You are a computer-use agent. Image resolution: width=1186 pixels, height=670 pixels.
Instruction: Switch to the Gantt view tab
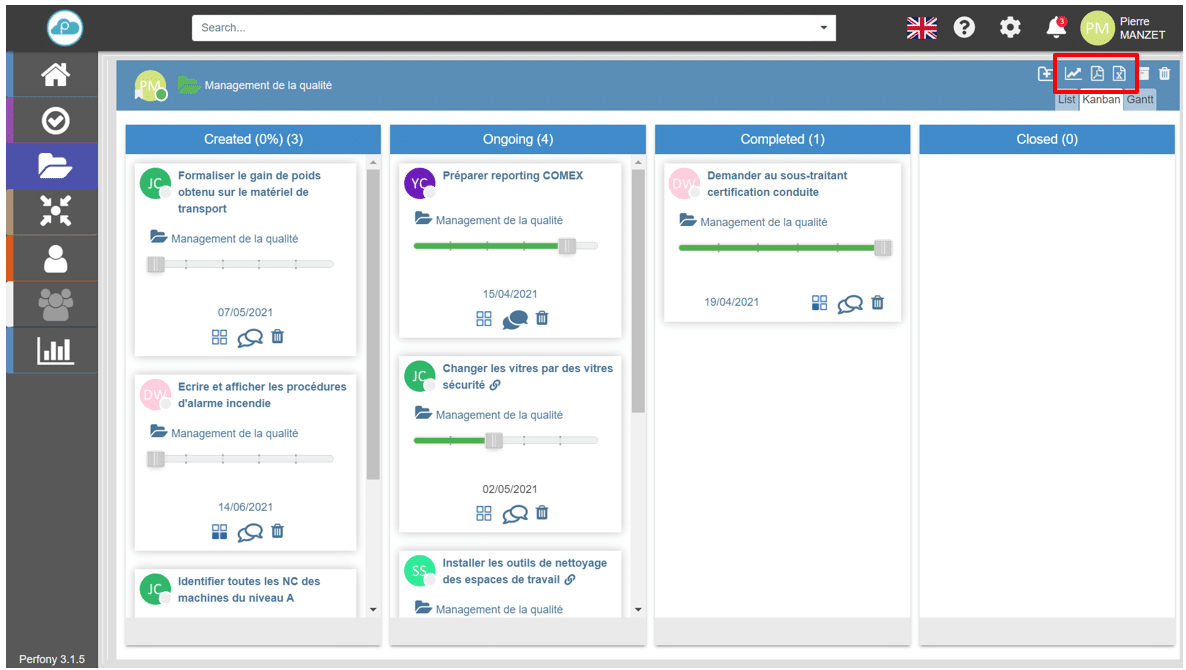pos(1139,100)
